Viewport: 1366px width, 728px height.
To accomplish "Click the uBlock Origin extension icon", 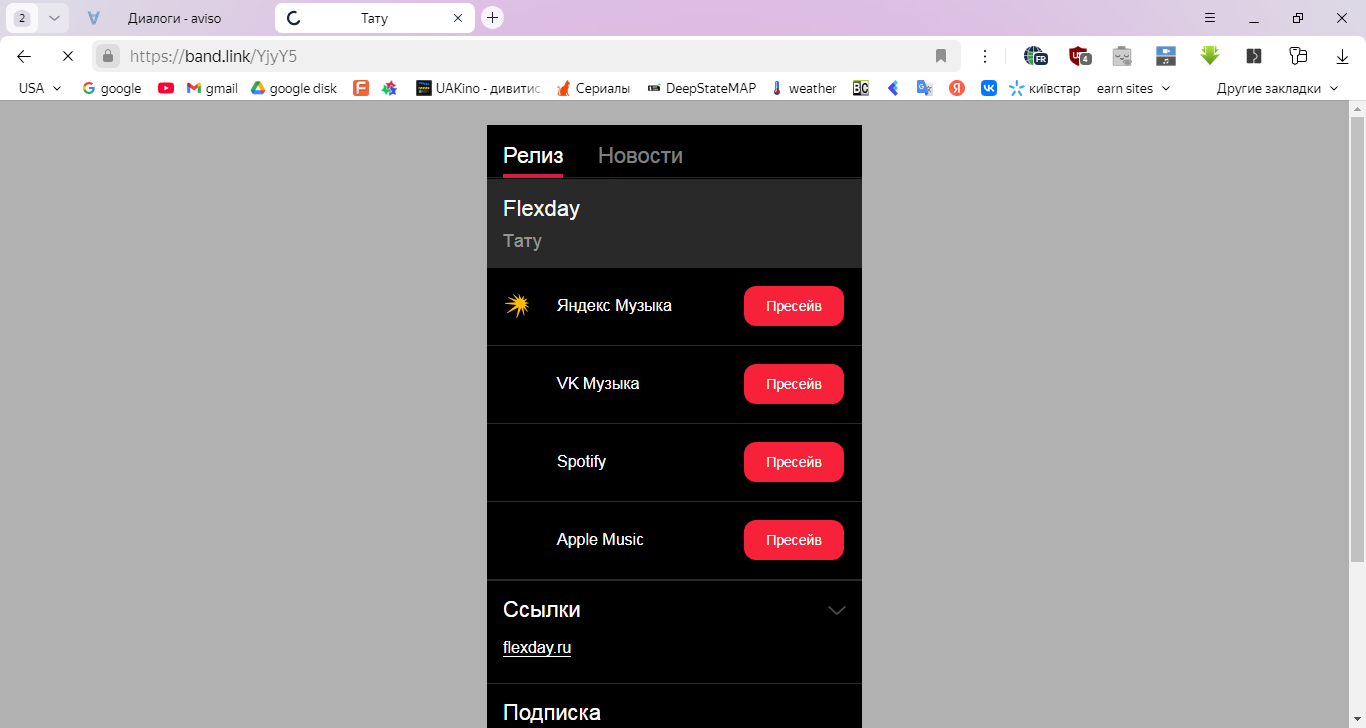I will tap(1079, 56).
